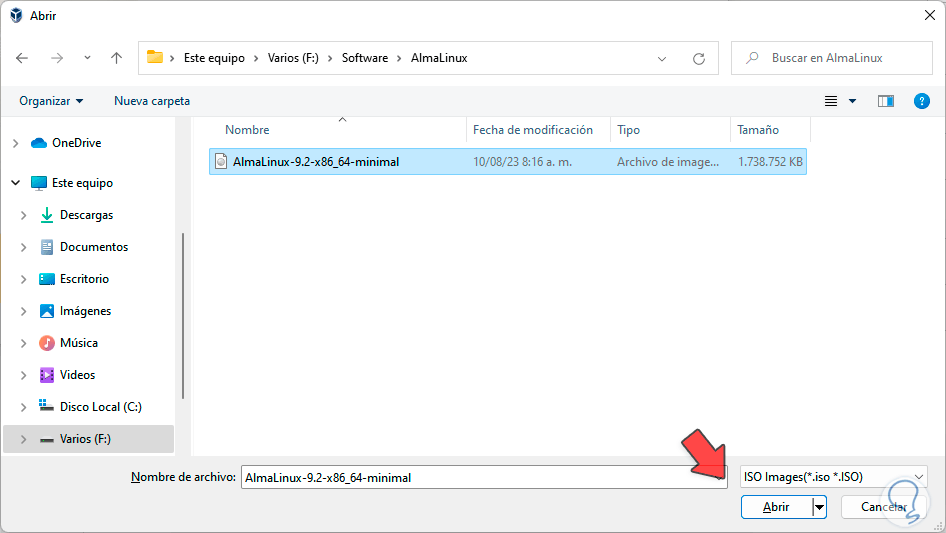Refresh the AlmaLinux folder
Image resolution: width=946 pixels, height=533 pixels.
click(699, 59)
